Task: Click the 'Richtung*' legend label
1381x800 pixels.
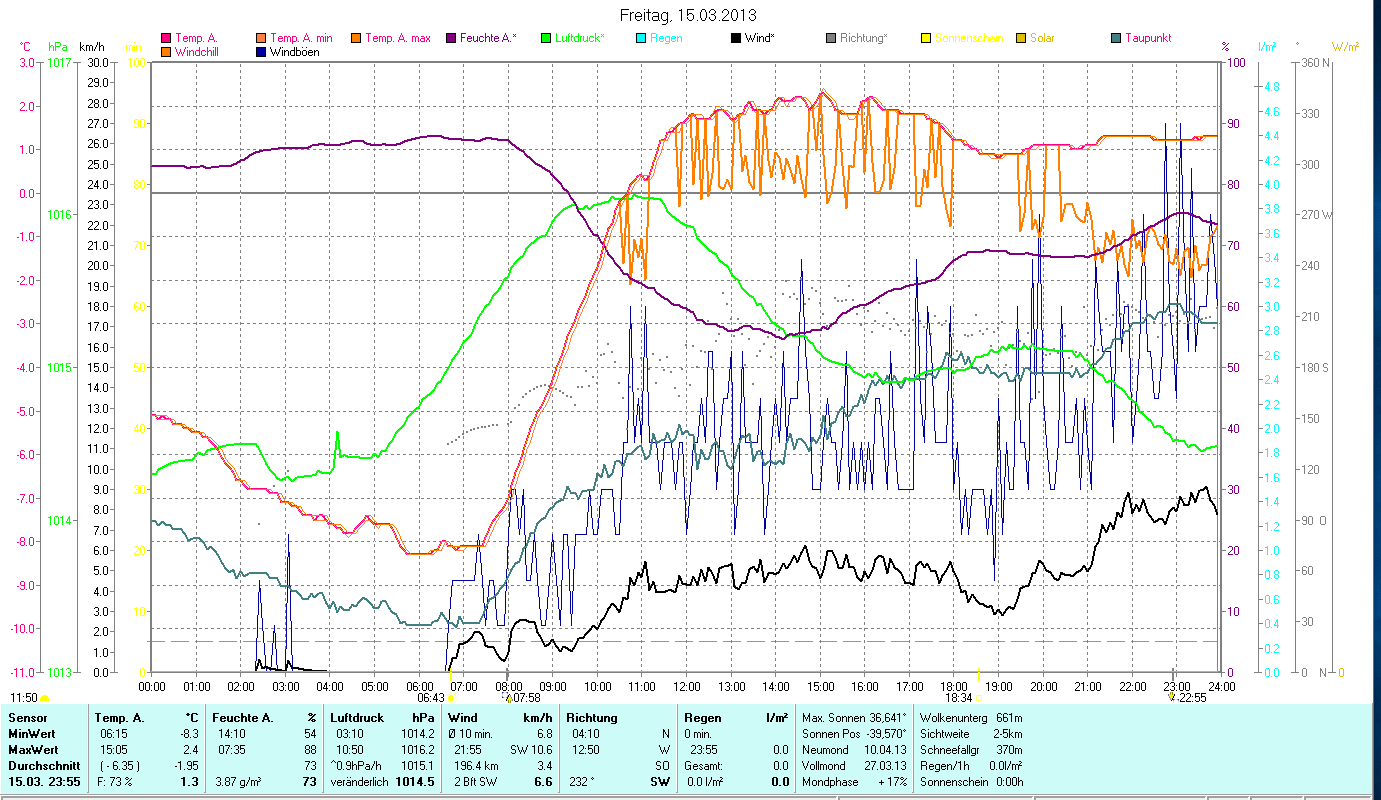Action: [x=864, y=38]
